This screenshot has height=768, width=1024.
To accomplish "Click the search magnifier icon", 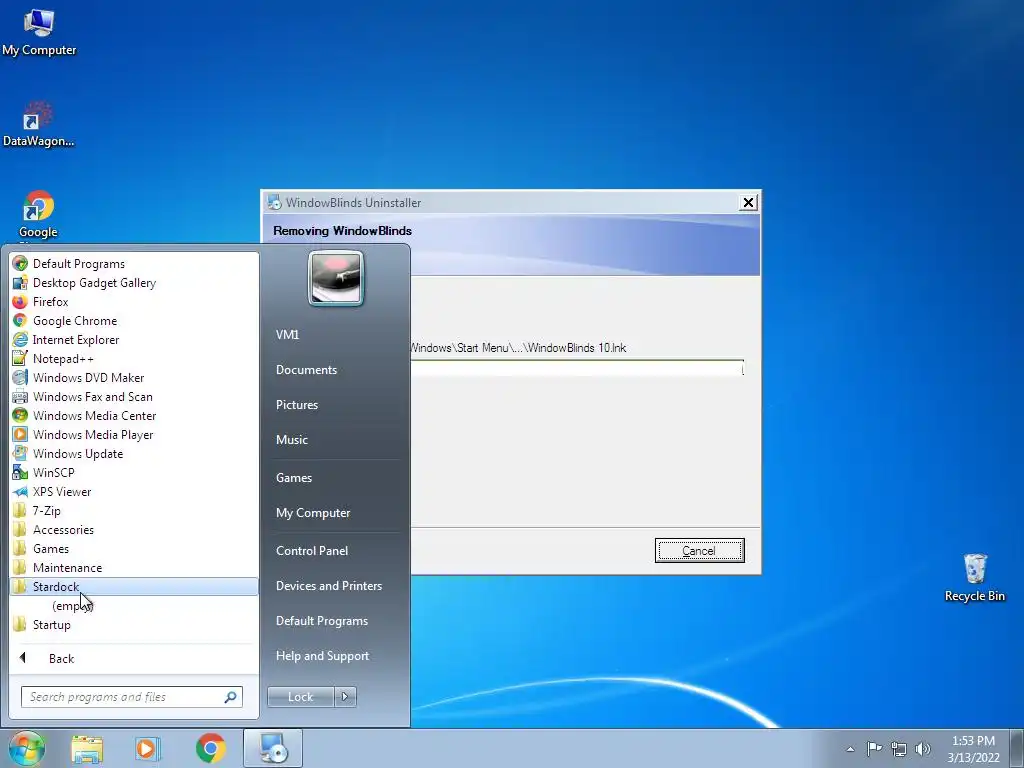I will coord(231,697).
